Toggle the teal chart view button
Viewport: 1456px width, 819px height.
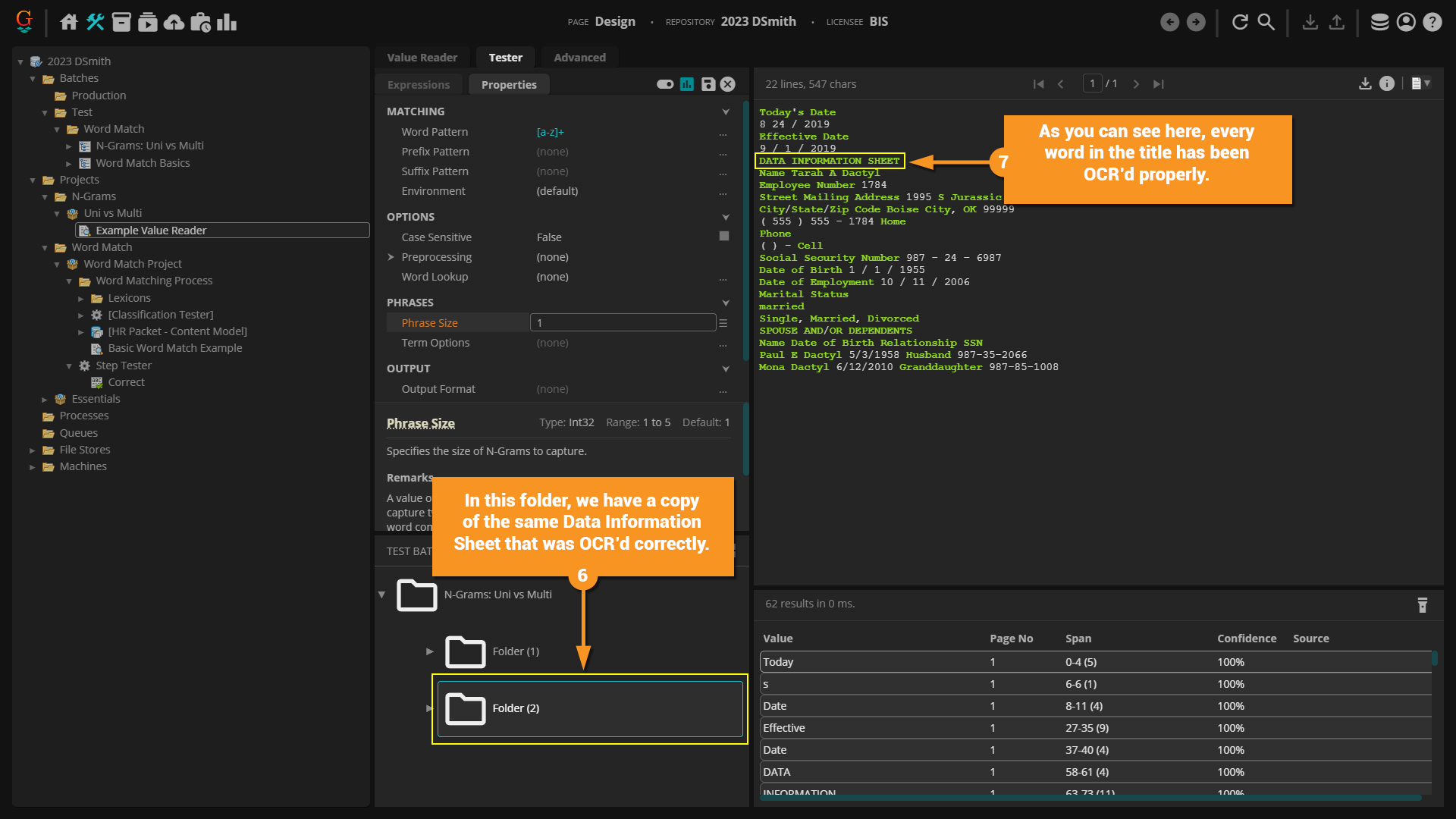pyautogui.click(x=687, y=84)
